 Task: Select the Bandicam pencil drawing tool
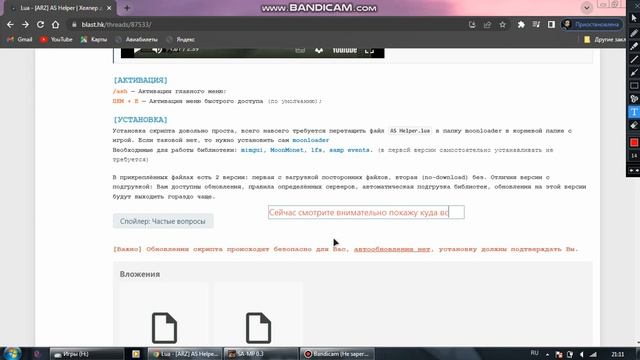click(x=634, y=33)
